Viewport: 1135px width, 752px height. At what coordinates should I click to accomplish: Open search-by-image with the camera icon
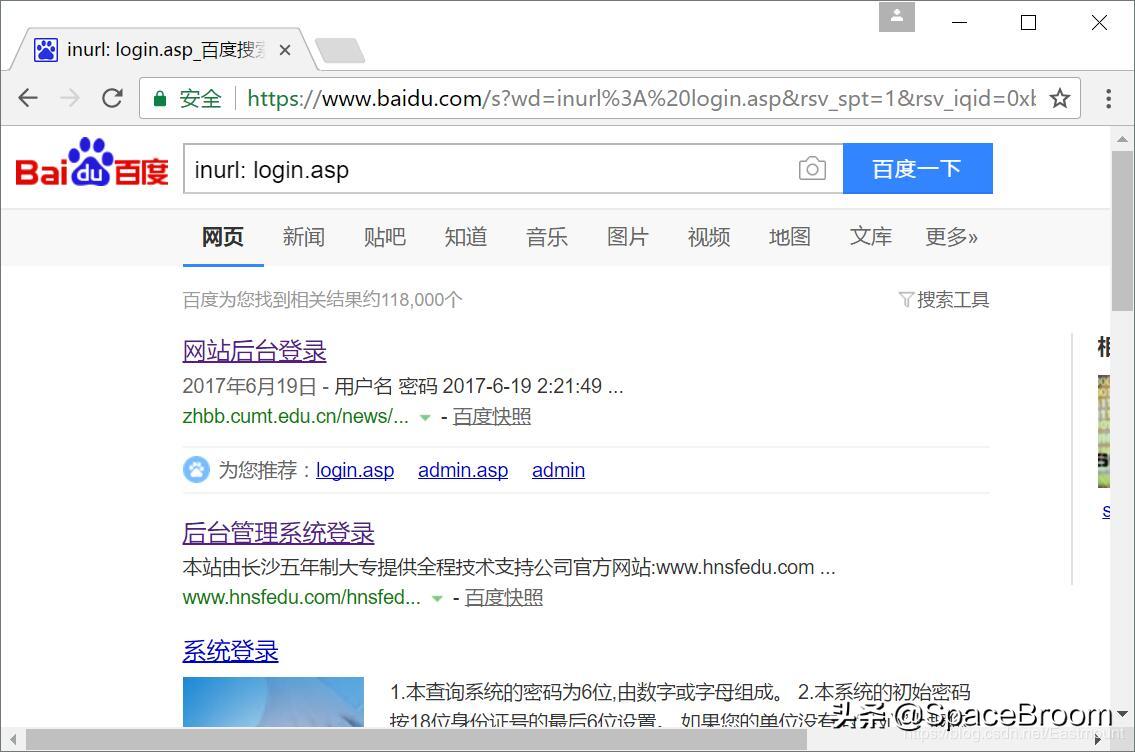812,168
